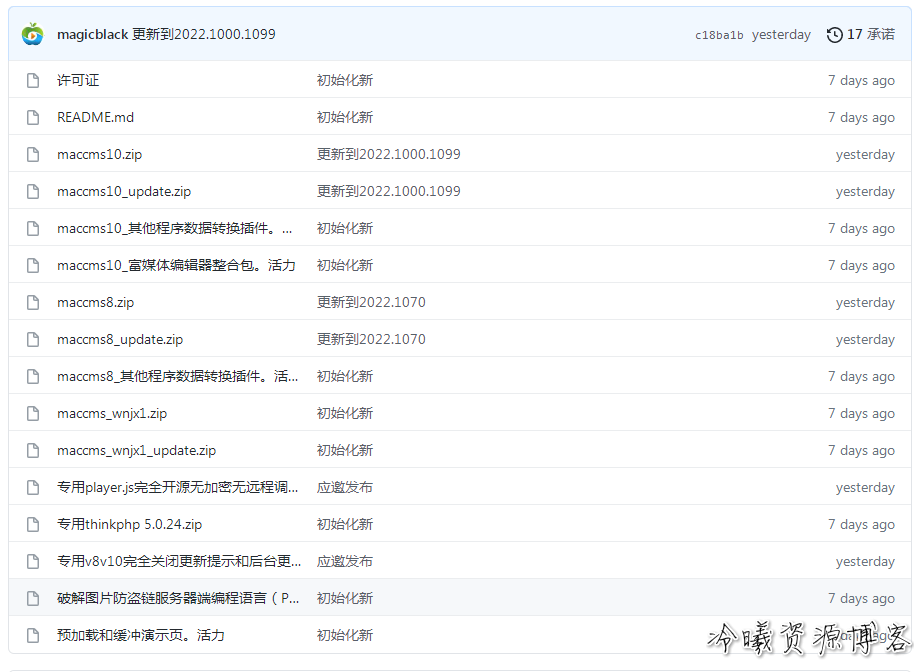
Task: Click the file icon beside maccms10_富媒体编辑器整合包
Action: point(33,265)
